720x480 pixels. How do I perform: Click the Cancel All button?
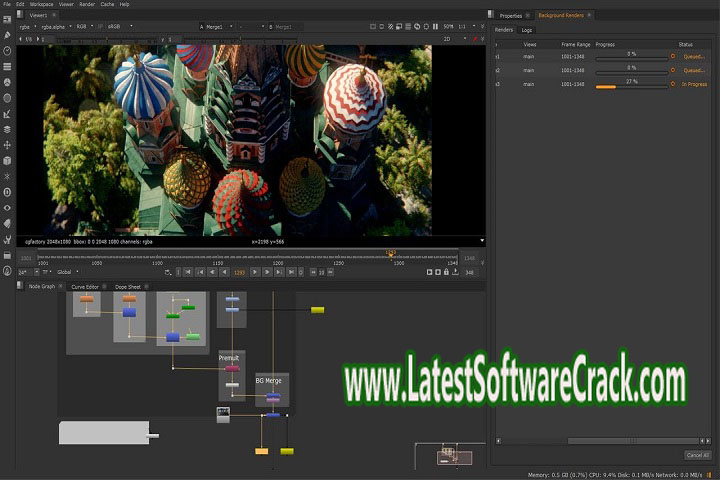coord(697,455)
